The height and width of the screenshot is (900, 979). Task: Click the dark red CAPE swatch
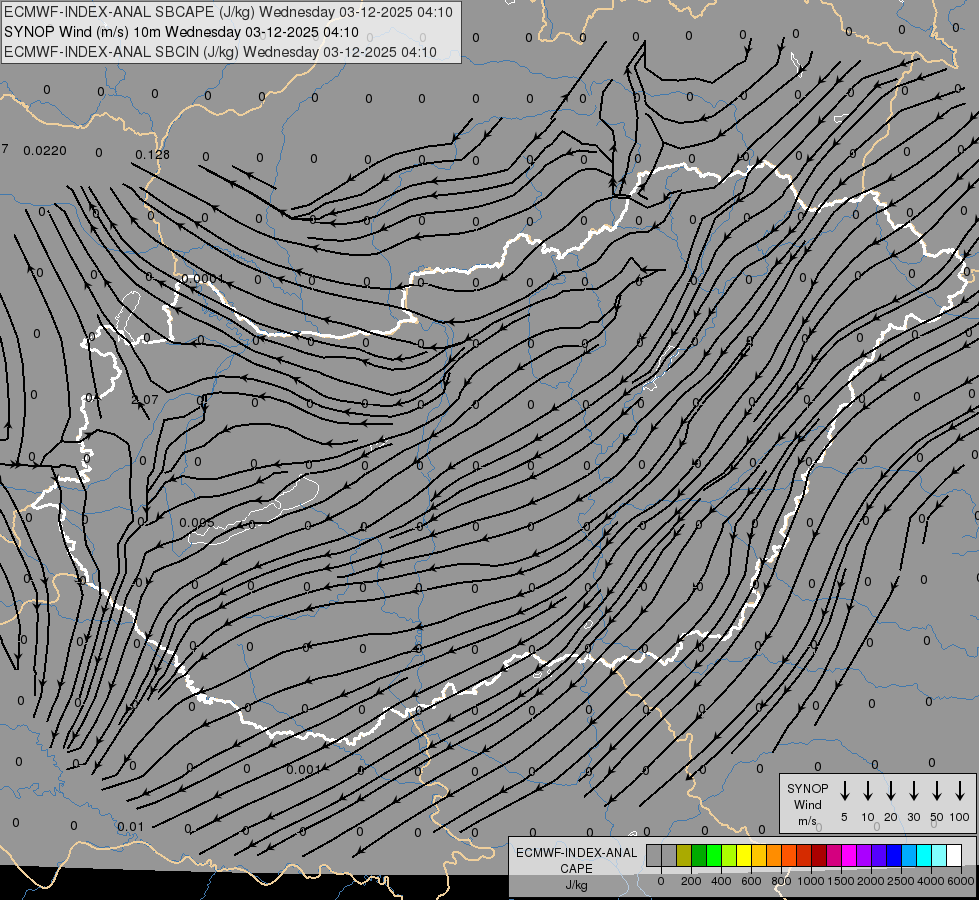point(819,855)
